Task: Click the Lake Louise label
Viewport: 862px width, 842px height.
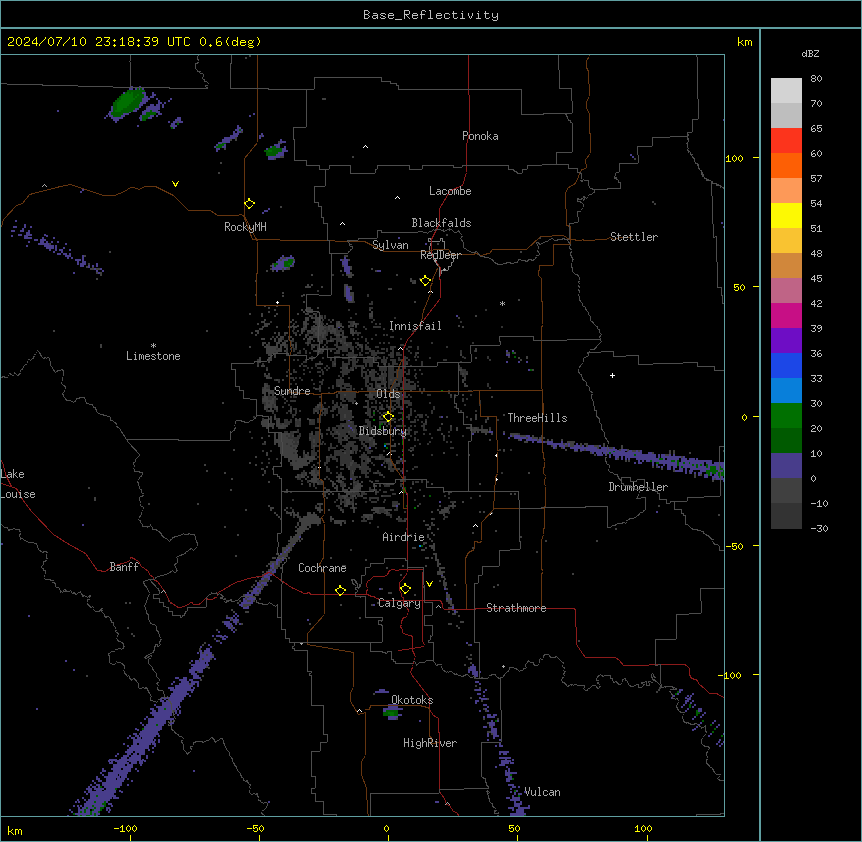Action: (18, 484)
